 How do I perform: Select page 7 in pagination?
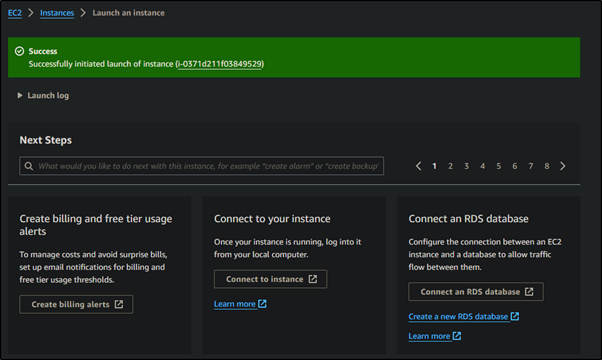[531, 166]
